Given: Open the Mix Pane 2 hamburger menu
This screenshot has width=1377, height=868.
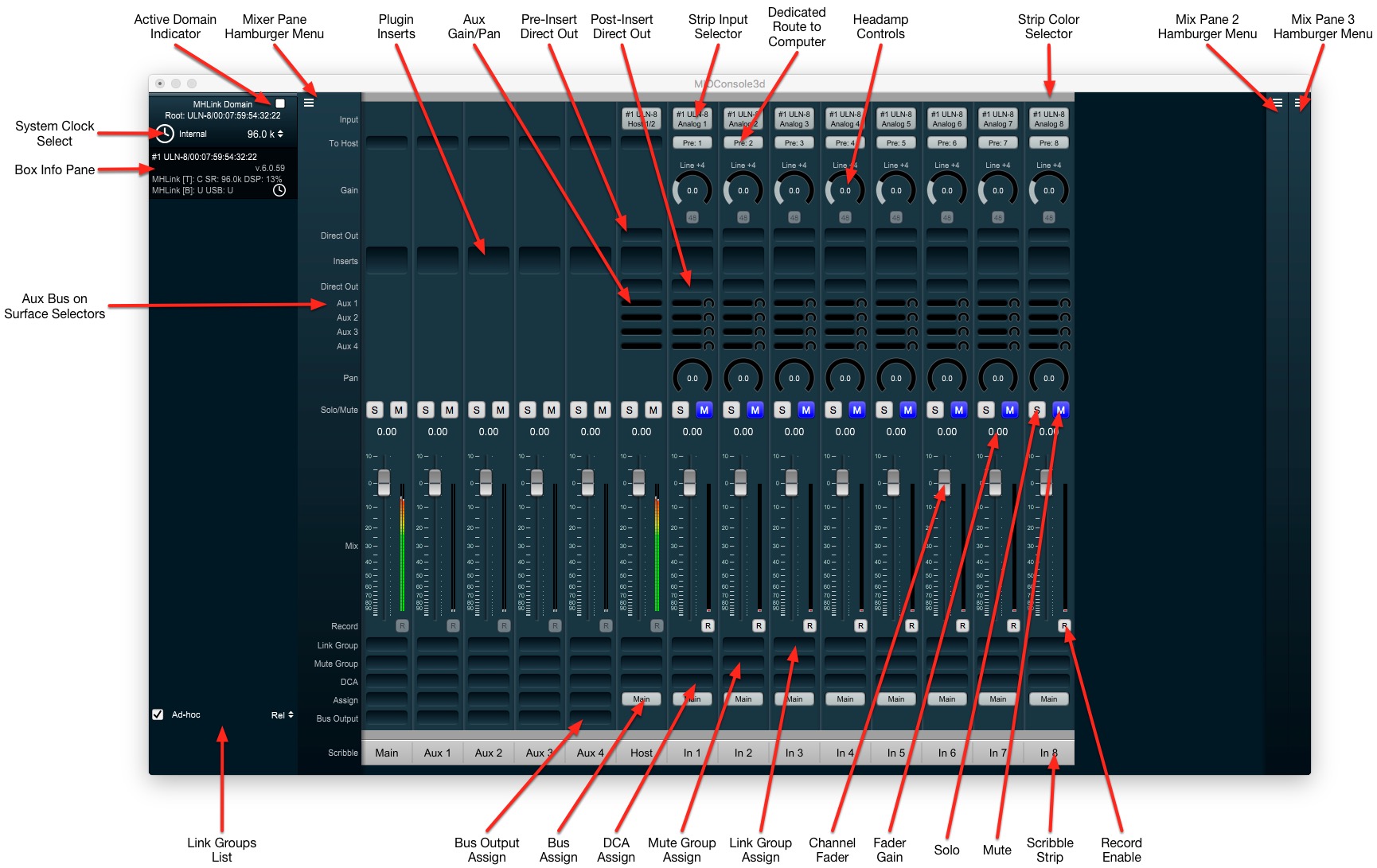Looking at the screenshot, I should pos(1277,103).
